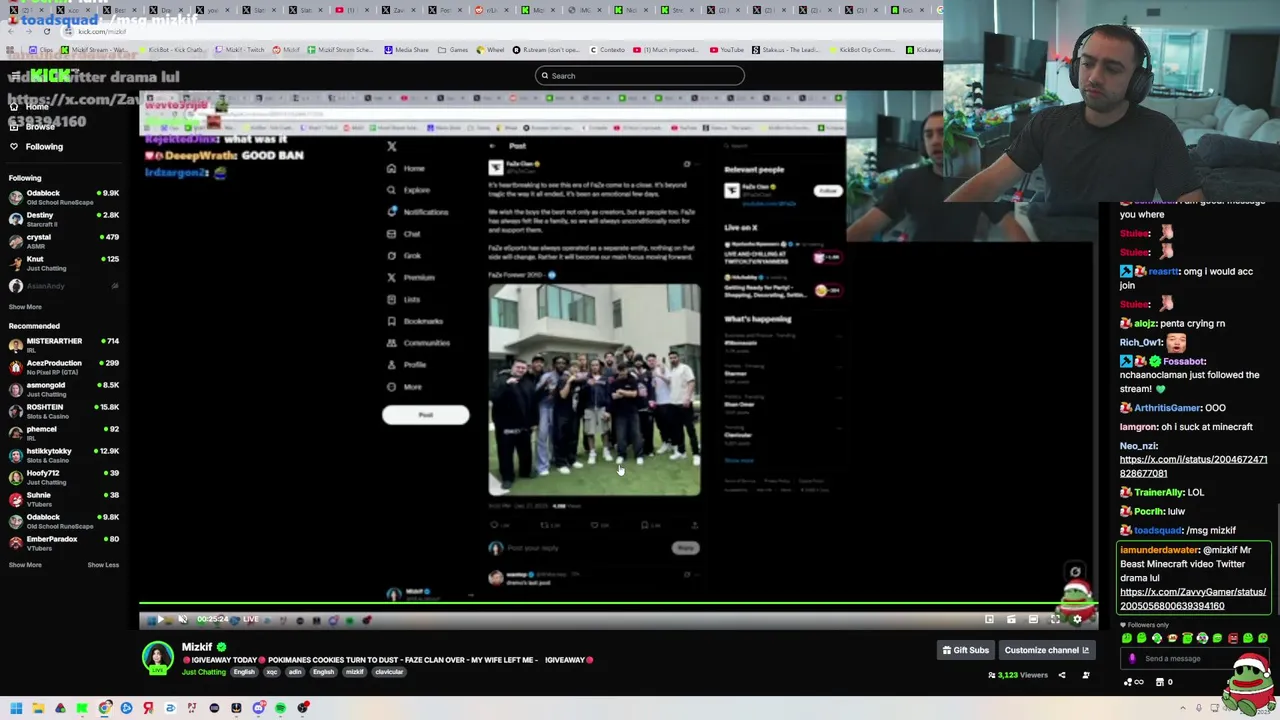Click username toadsquad in chat

[x=1157, y=531]
